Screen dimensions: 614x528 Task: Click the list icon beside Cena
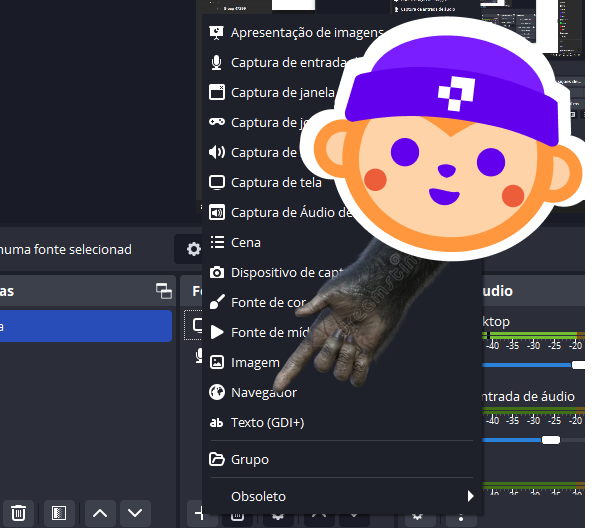coord(217,242)
